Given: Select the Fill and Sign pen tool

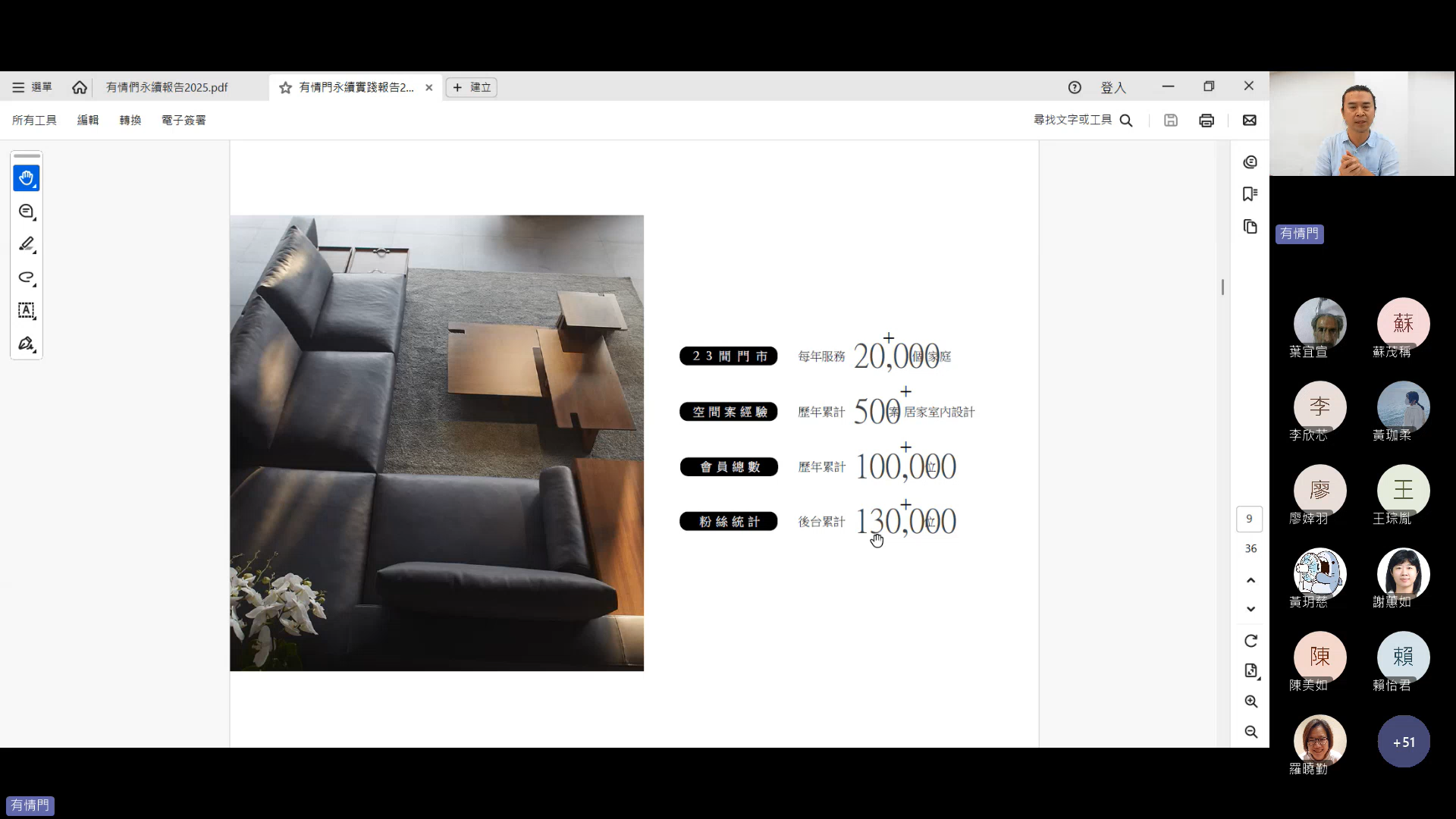Looking at the screenshot, I should point(27,344).
